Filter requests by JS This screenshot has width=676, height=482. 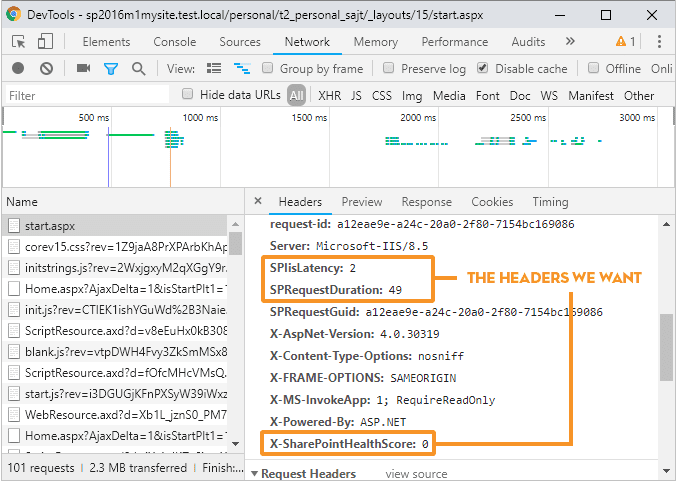coord(356,95)
